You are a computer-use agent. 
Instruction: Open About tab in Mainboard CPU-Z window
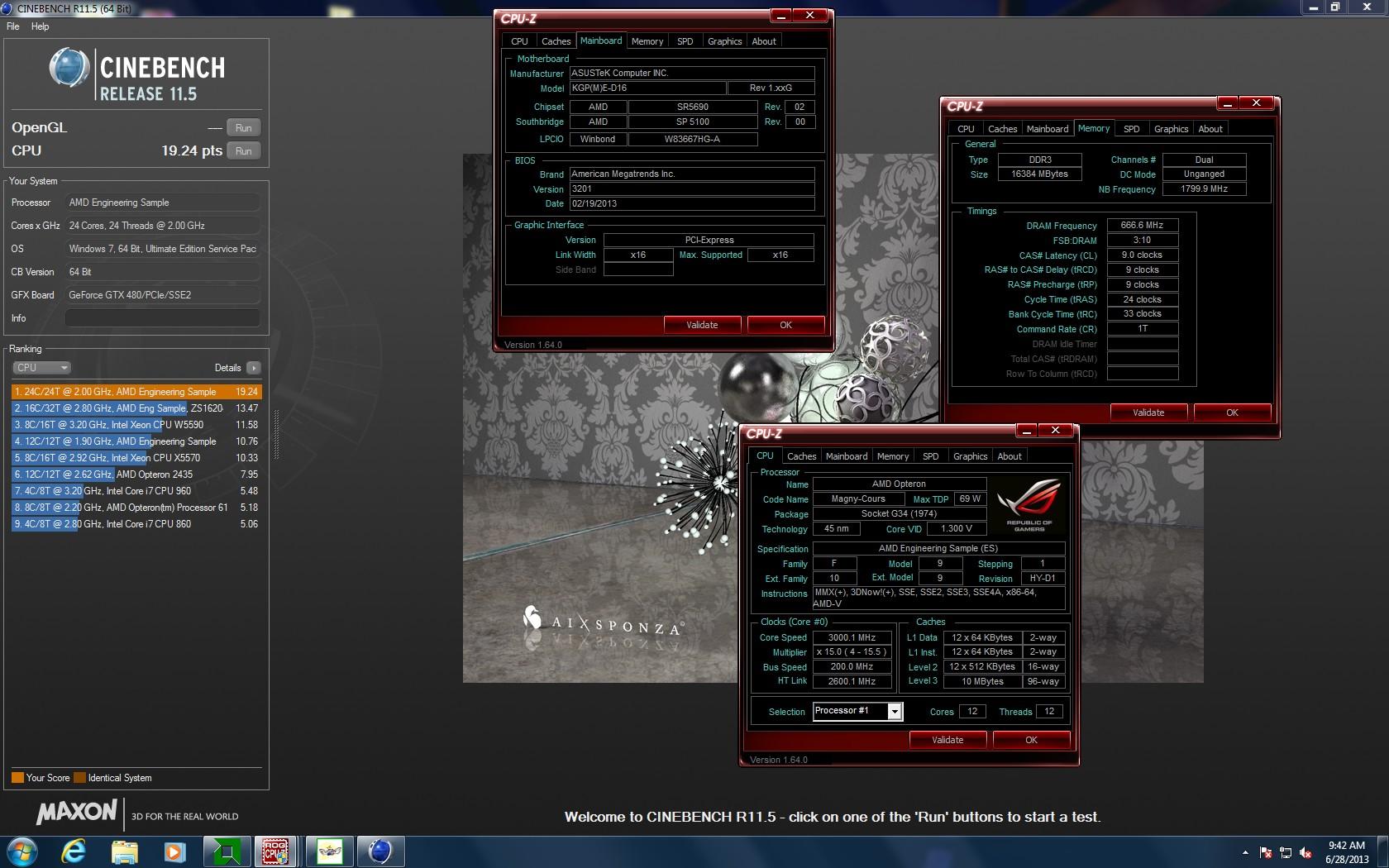point(764,41)
